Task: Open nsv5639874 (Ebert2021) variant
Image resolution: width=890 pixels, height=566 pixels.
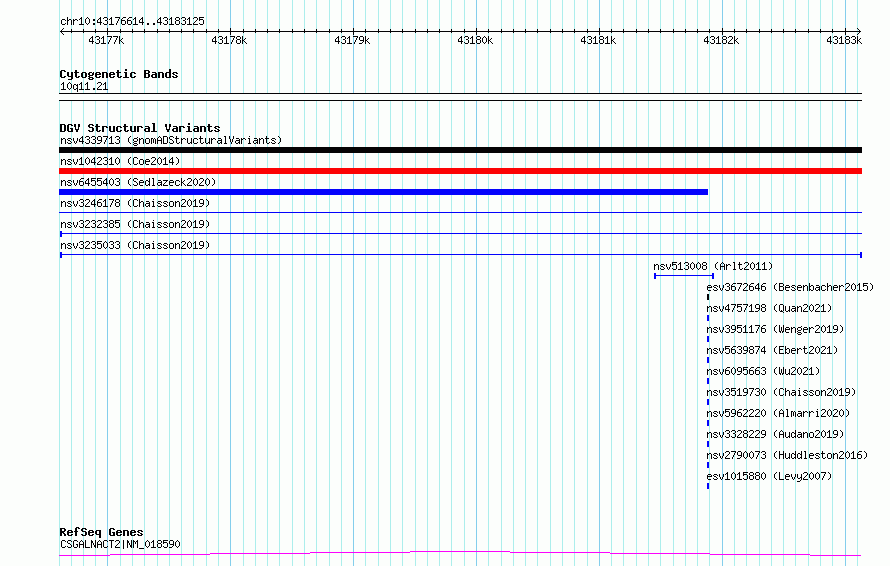Action: (x=772, y=350)
